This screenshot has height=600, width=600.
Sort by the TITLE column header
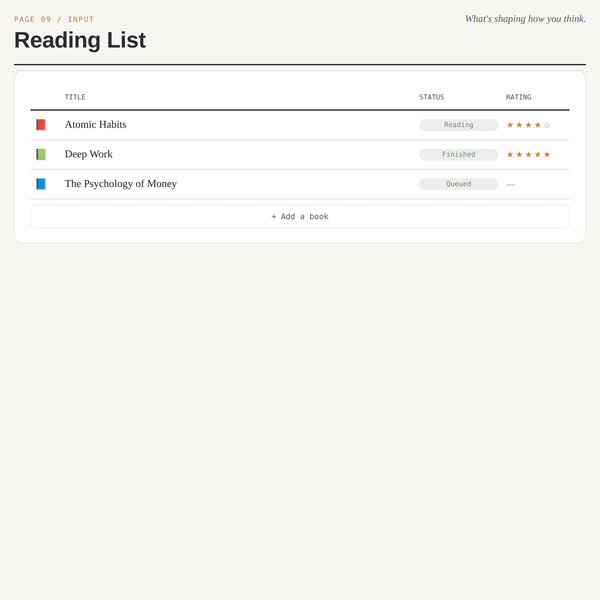click(x=75, y=97)
